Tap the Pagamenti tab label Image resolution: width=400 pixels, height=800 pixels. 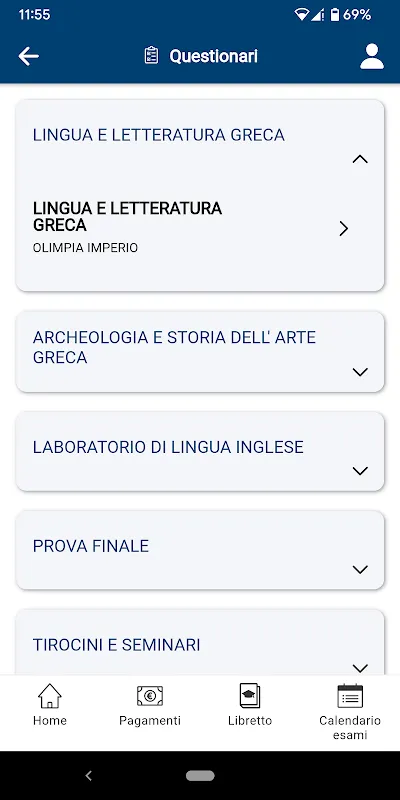click(x=150, y=720)
